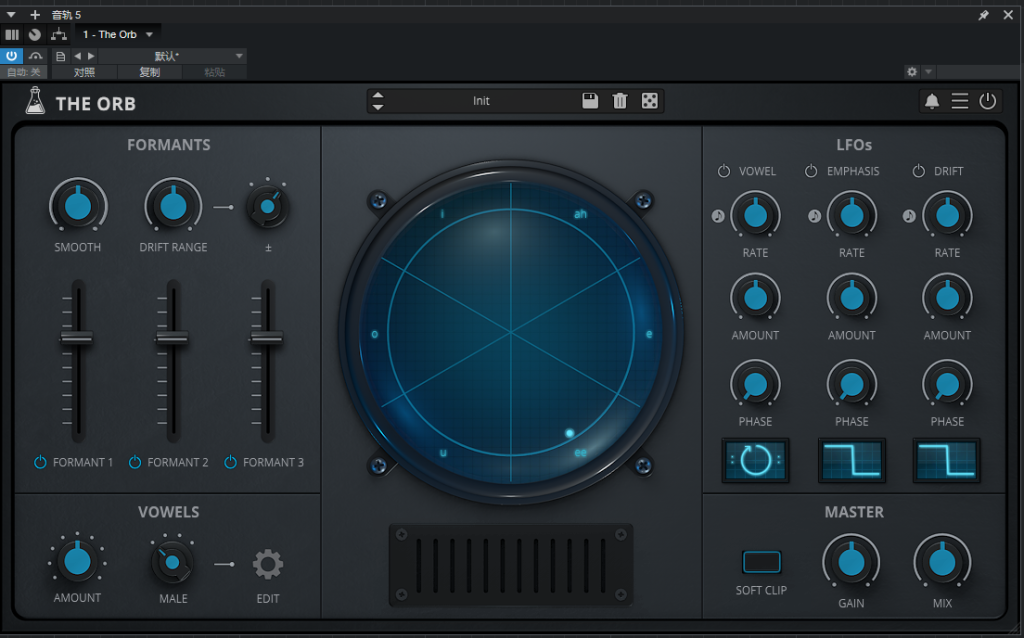
Task: Select the circular VOWEL LFO shape display
Action: (756, 460)
